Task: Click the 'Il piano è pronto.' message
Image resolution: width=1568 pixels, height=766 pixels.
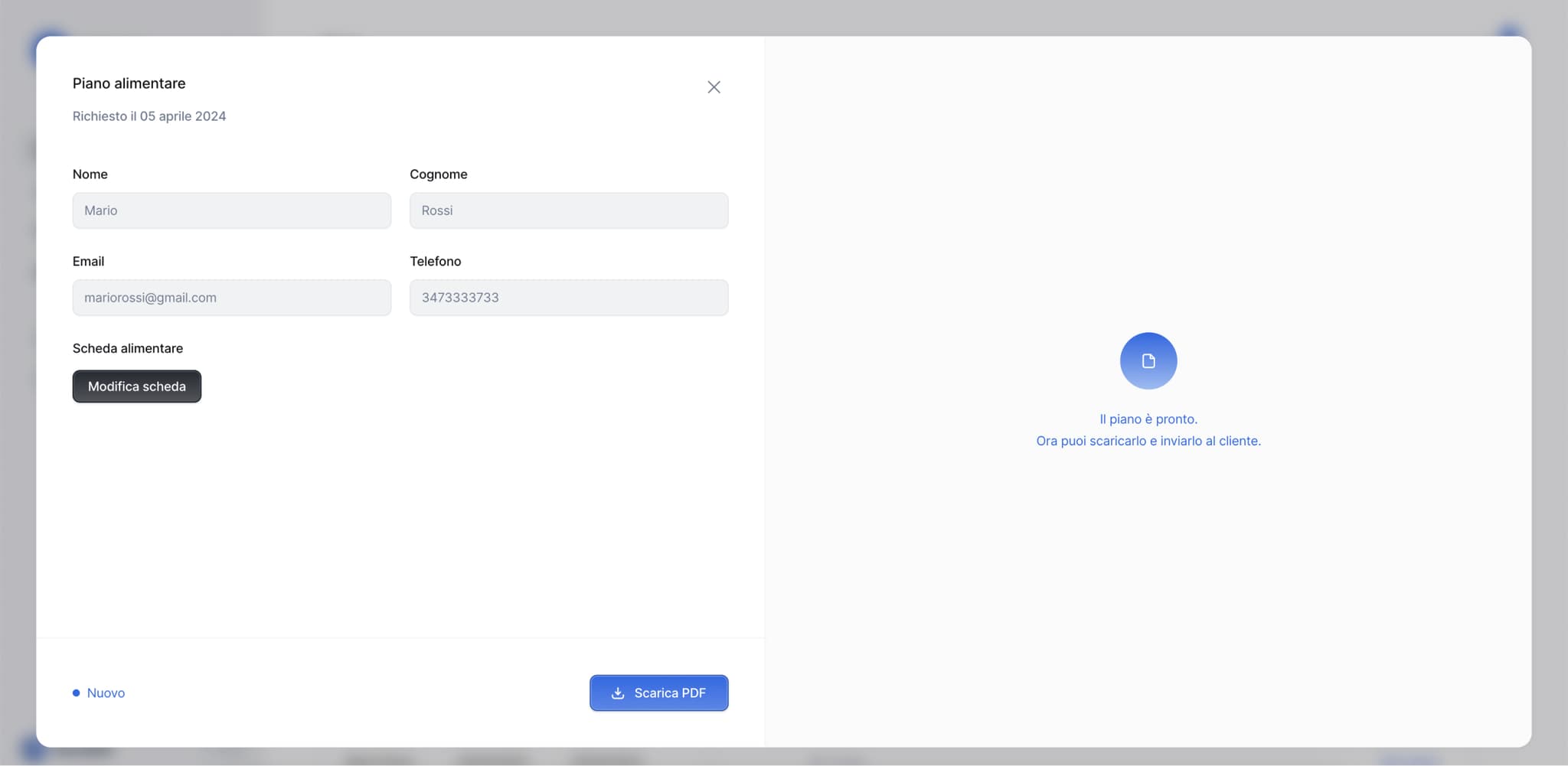Action: [1148, 419]
